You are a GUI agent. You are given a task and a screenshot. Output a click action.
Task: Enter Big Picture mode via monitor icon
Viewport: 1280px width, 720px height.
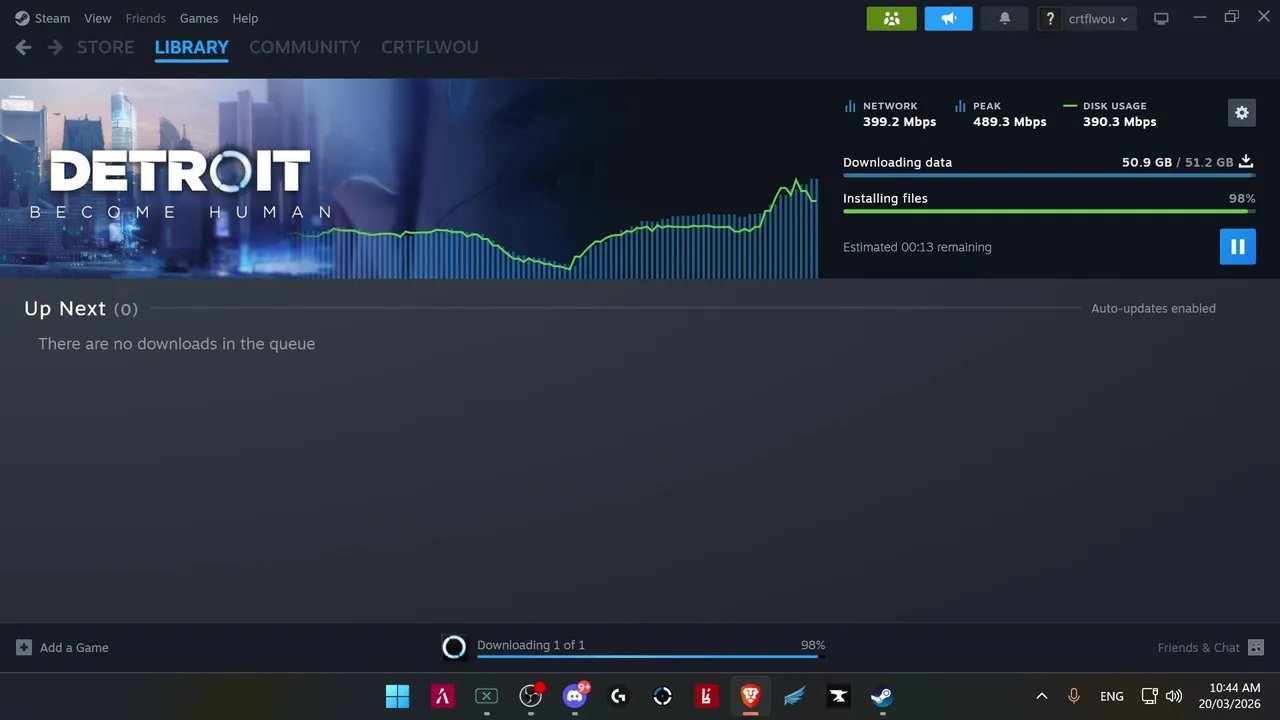pos(1161,18)
